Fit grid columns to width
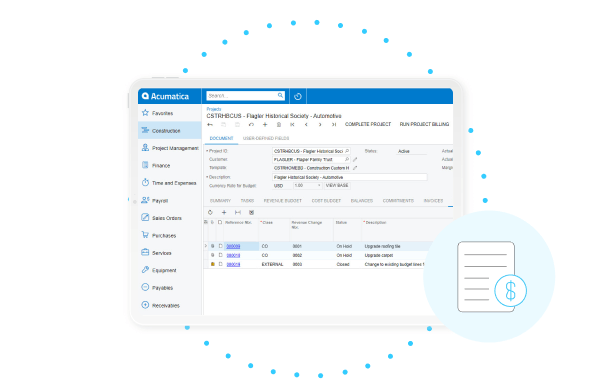 pyautogui.click(x=238, y=212)
